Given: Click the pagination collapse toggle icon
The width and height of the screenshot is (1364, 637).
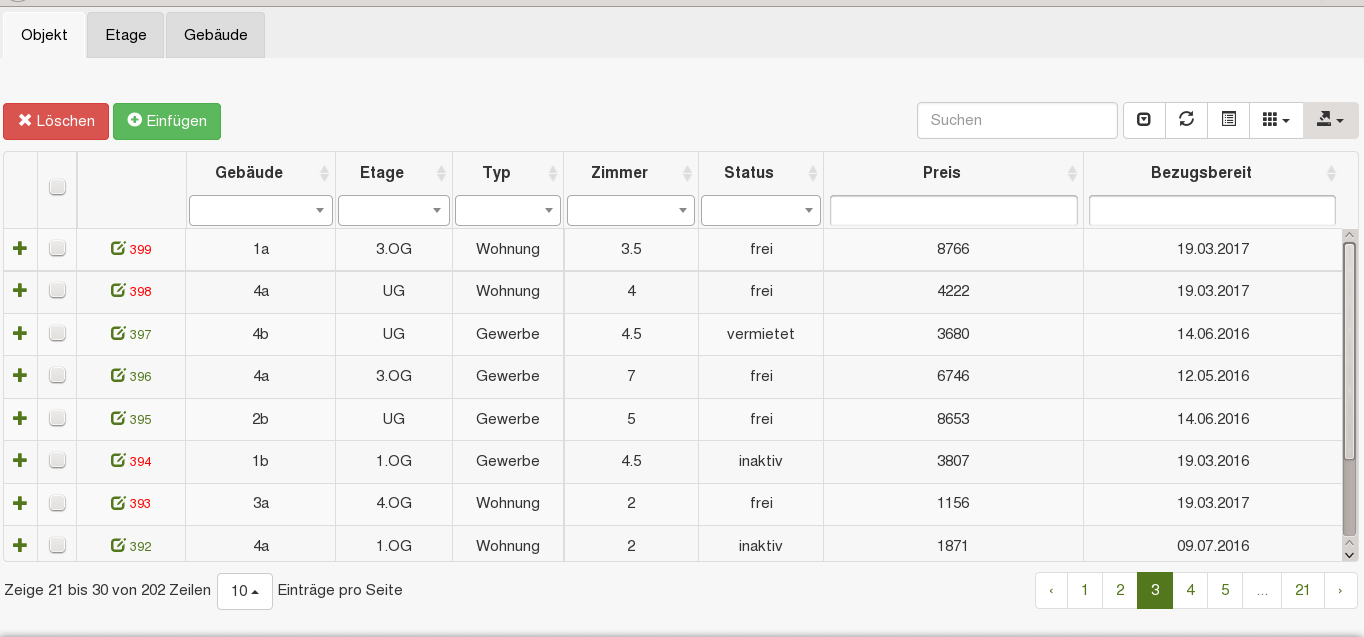Looking at the screenshot, I should [x=1144, y=120].
